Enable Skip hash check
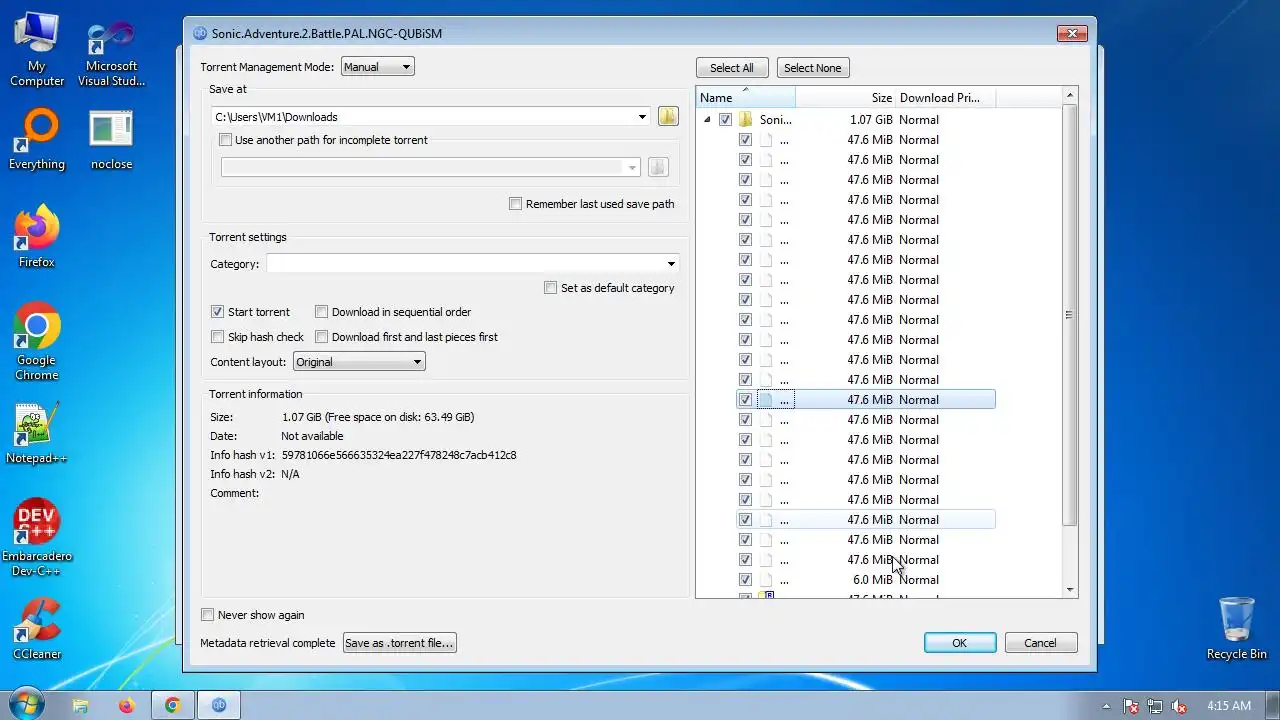 click(218, 337)
